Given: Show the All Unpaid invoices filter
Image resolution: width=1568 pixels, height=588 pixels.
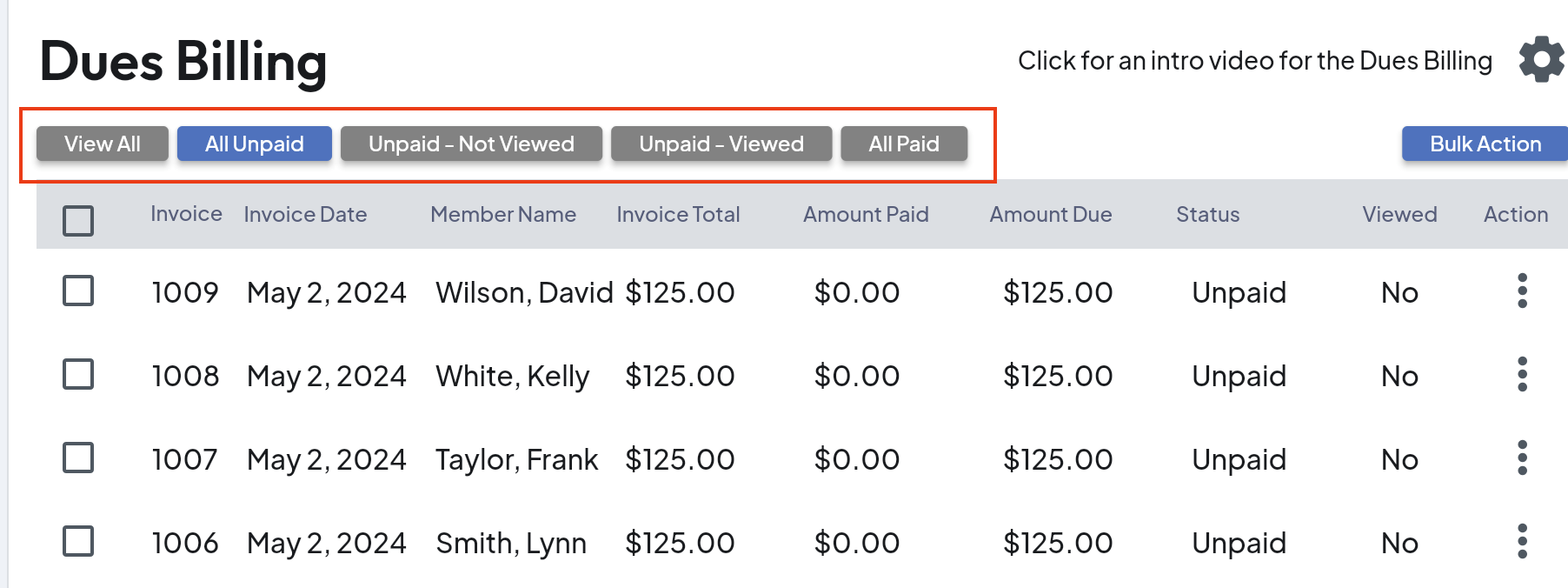Looking at the screenshot, I should click(254, 144).
